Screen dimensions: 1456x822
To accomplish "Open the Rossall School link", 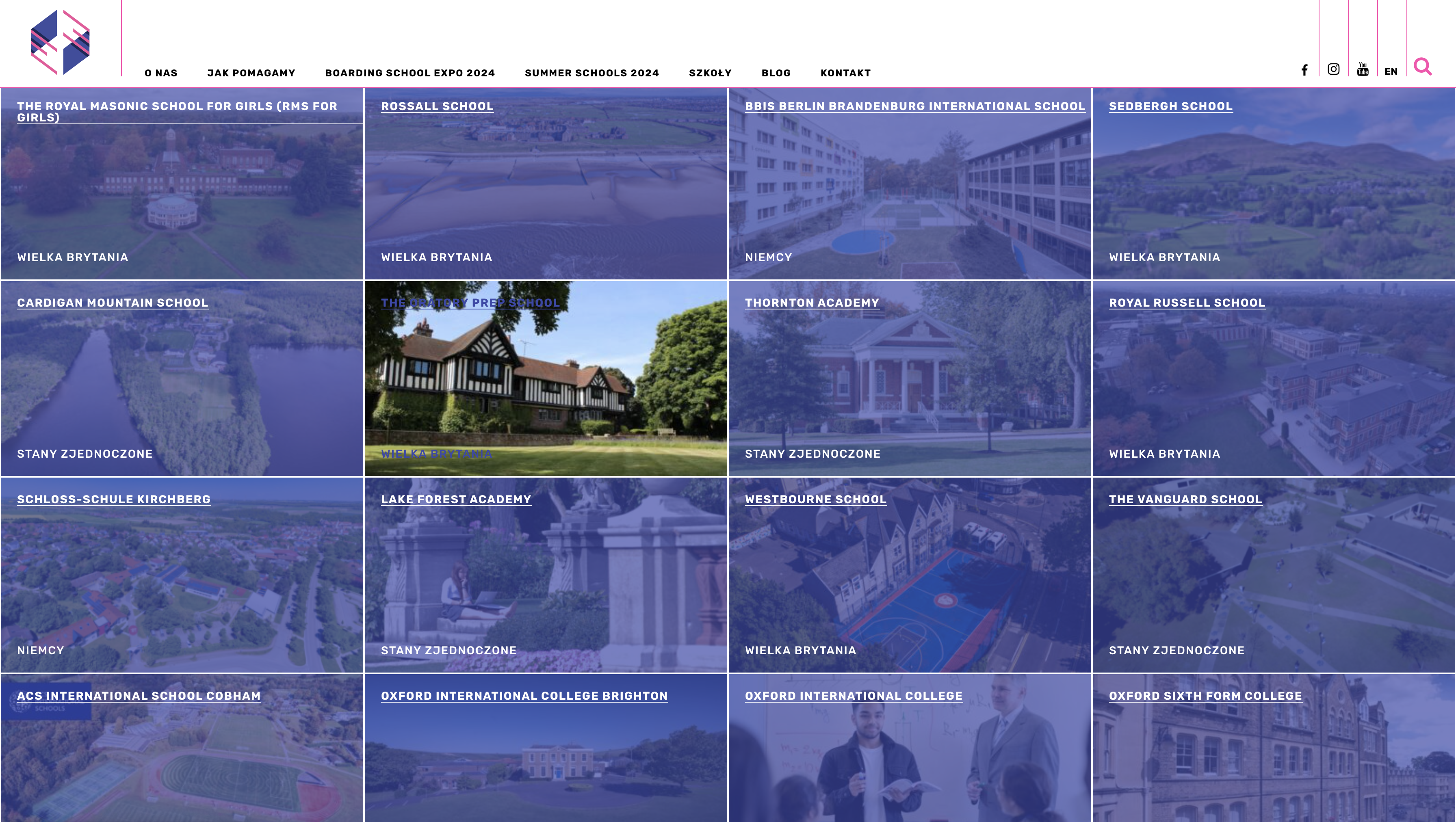I will click(437, 106).
